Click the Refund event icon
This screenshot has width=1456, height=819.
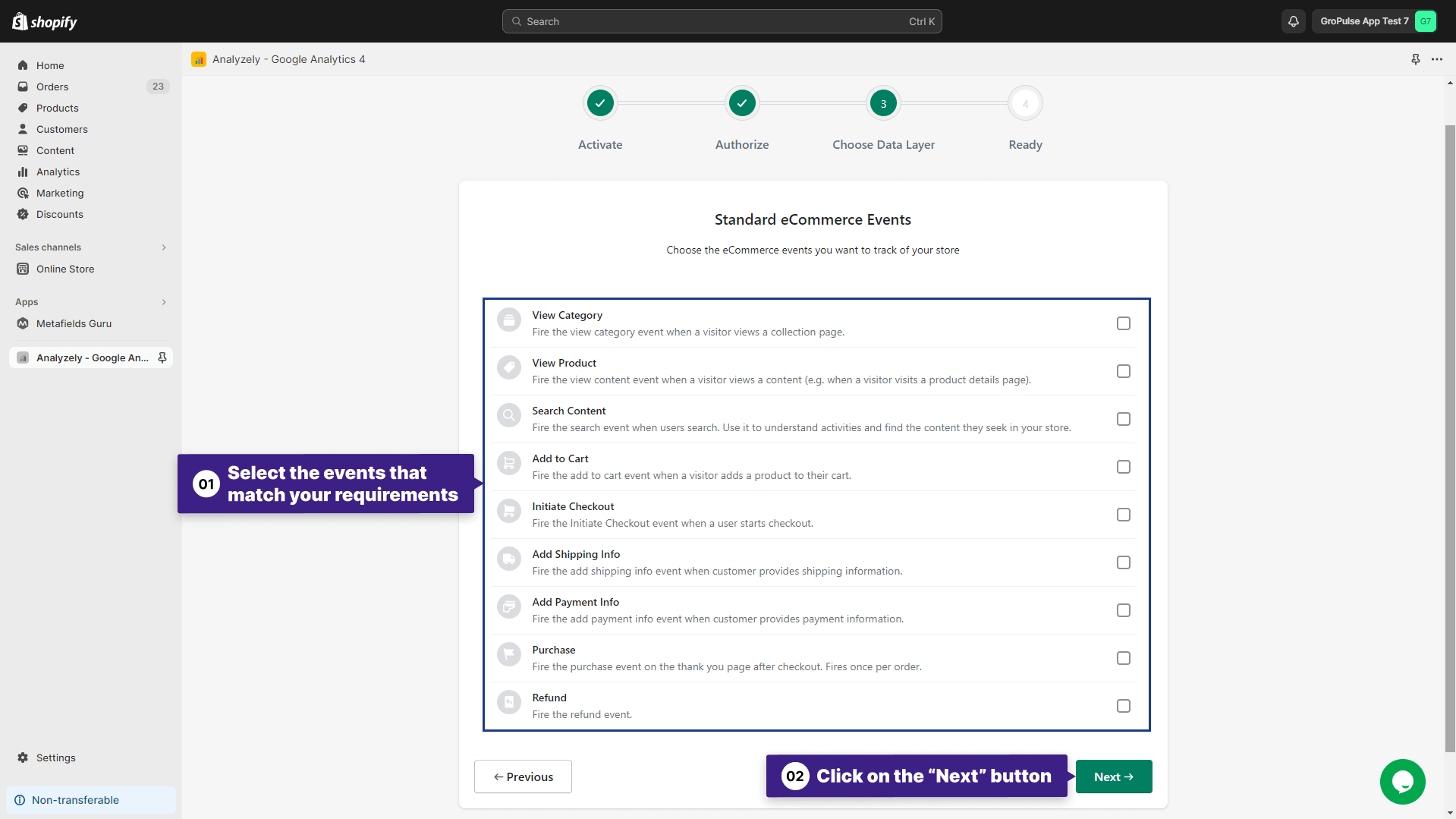pos(509,703)
